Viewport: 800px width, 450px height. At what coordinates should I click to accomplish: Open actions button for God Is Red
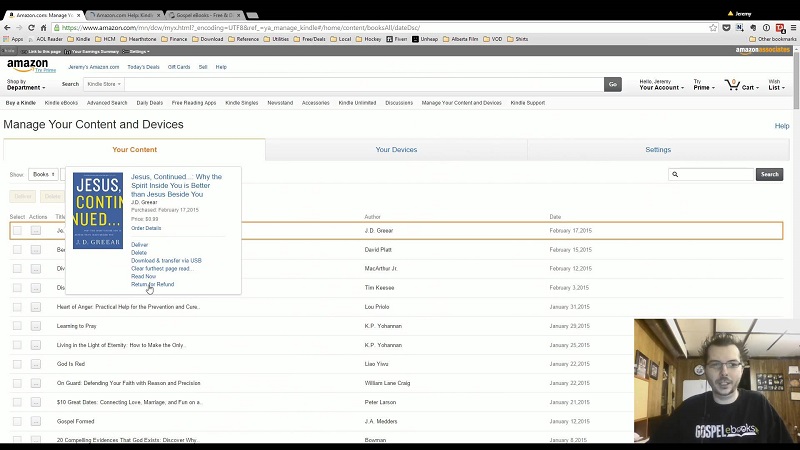[x=35, y=364]
